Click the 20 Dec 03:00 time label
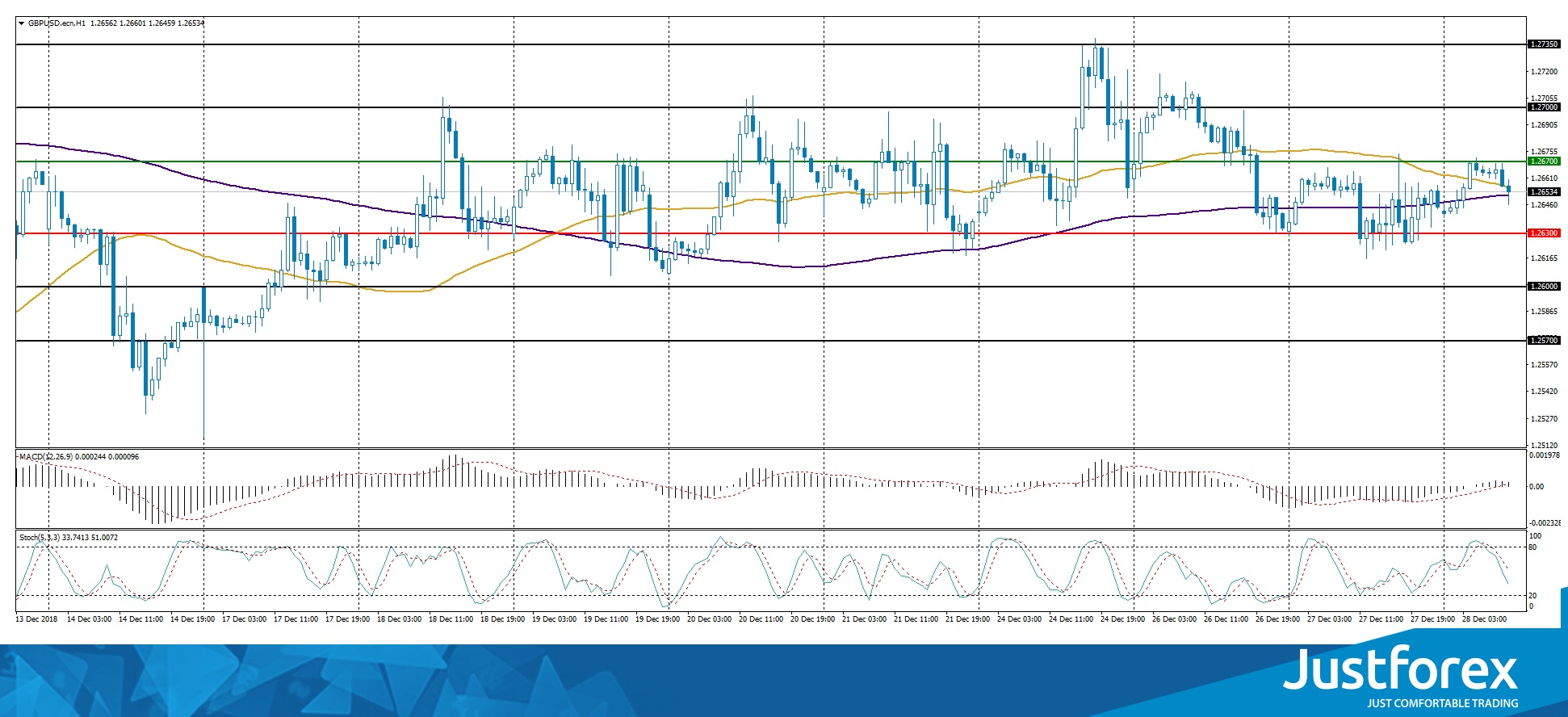This screenshot has width=1568, height=717. click(x=709, y=619)
